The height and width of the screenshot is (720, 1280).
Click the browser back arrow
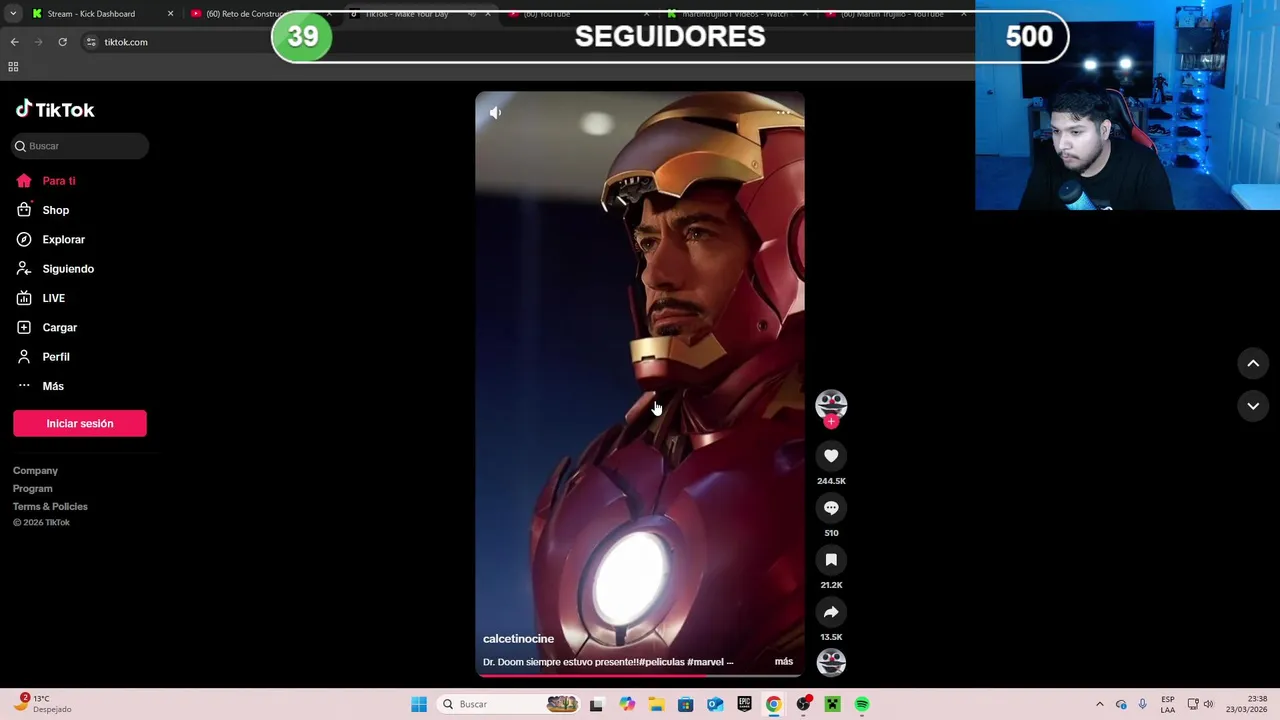pyautogui.click(x=14, y=42)
